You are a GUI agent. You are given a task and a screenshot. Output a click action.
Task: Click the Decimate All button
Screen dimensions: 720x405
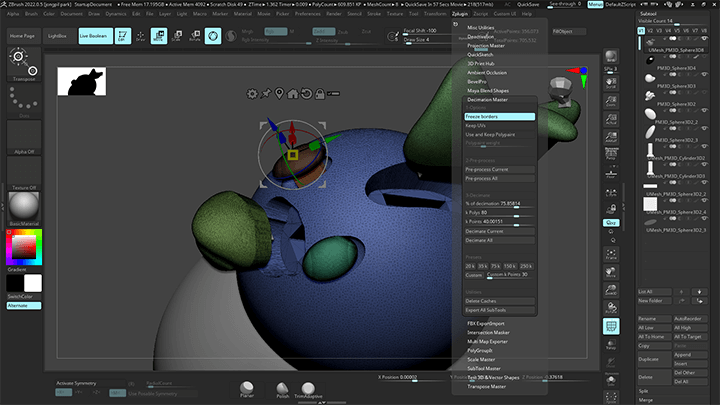pos(500,240)
